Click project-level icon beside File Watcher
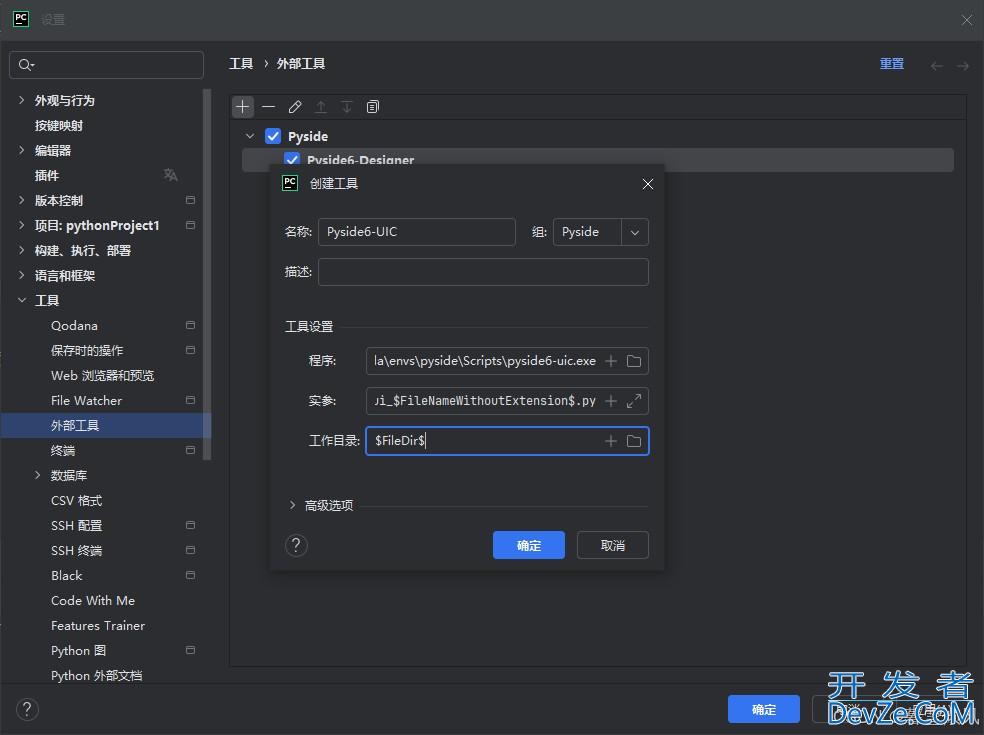The height and width of the screenshot is (735, 984). (x=190, y=400)
